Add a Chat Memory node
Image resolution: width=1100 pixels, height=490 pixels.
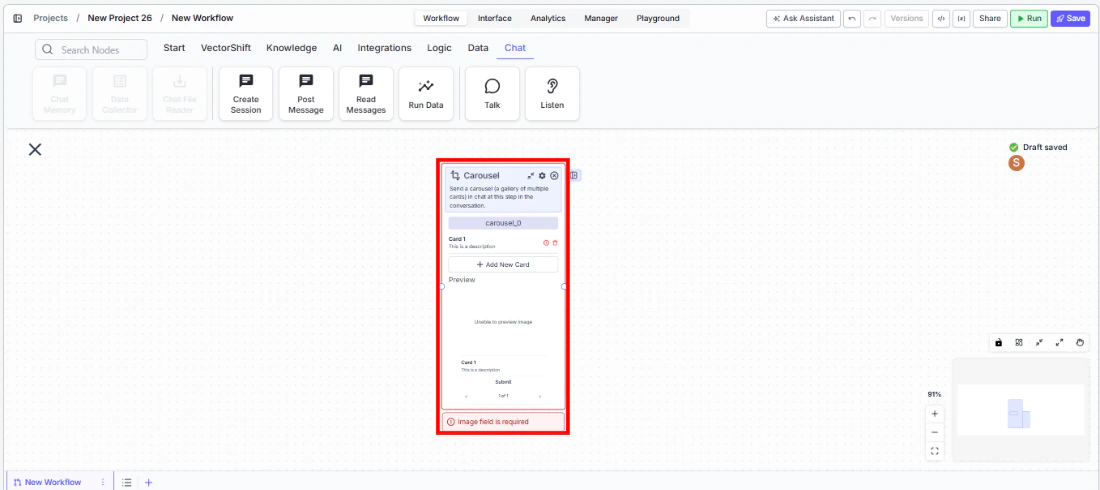60,94
